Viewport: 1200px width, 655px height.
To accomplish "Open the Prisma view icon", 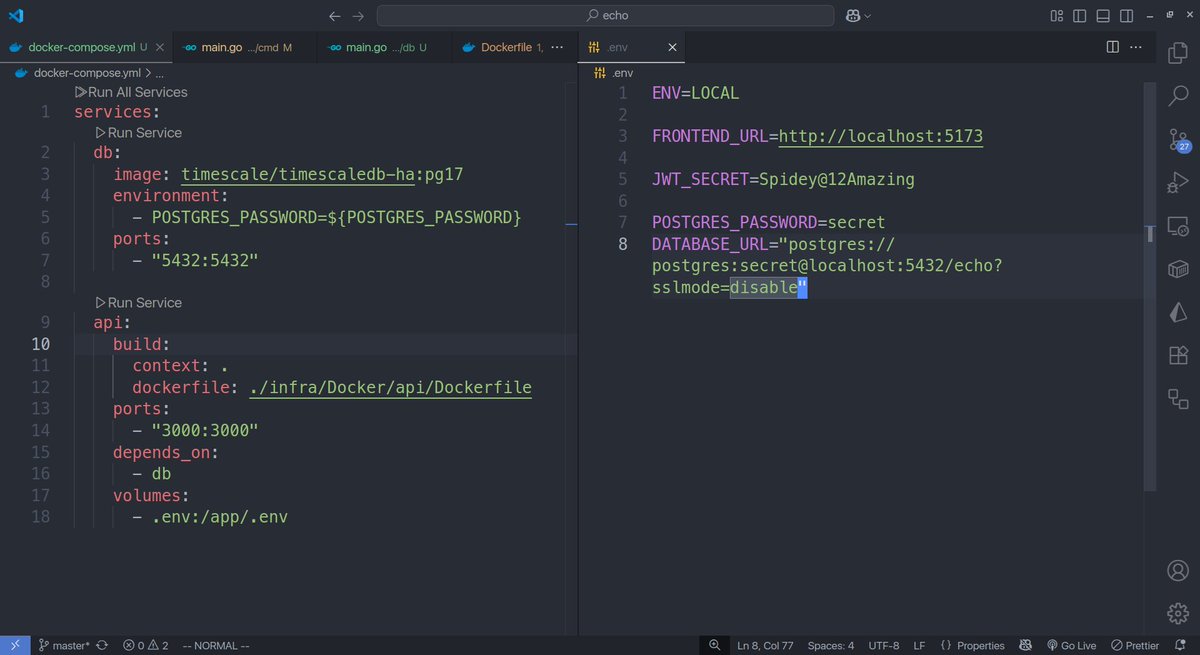I will point(1178,312).
